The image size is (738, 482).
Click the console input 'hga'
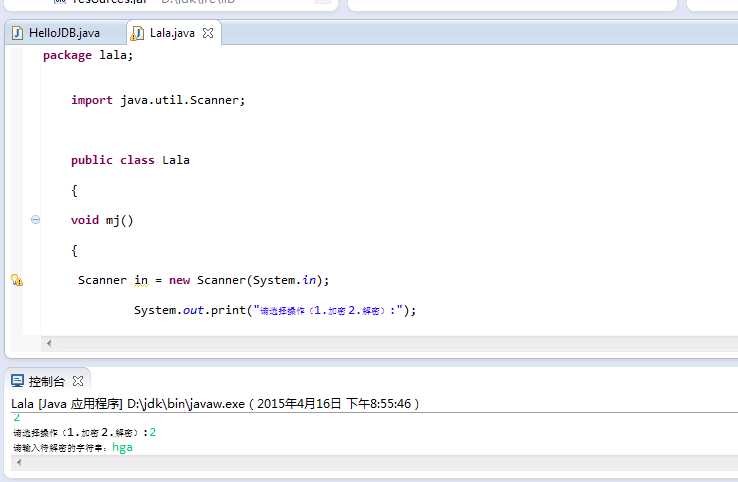[122, 447]
